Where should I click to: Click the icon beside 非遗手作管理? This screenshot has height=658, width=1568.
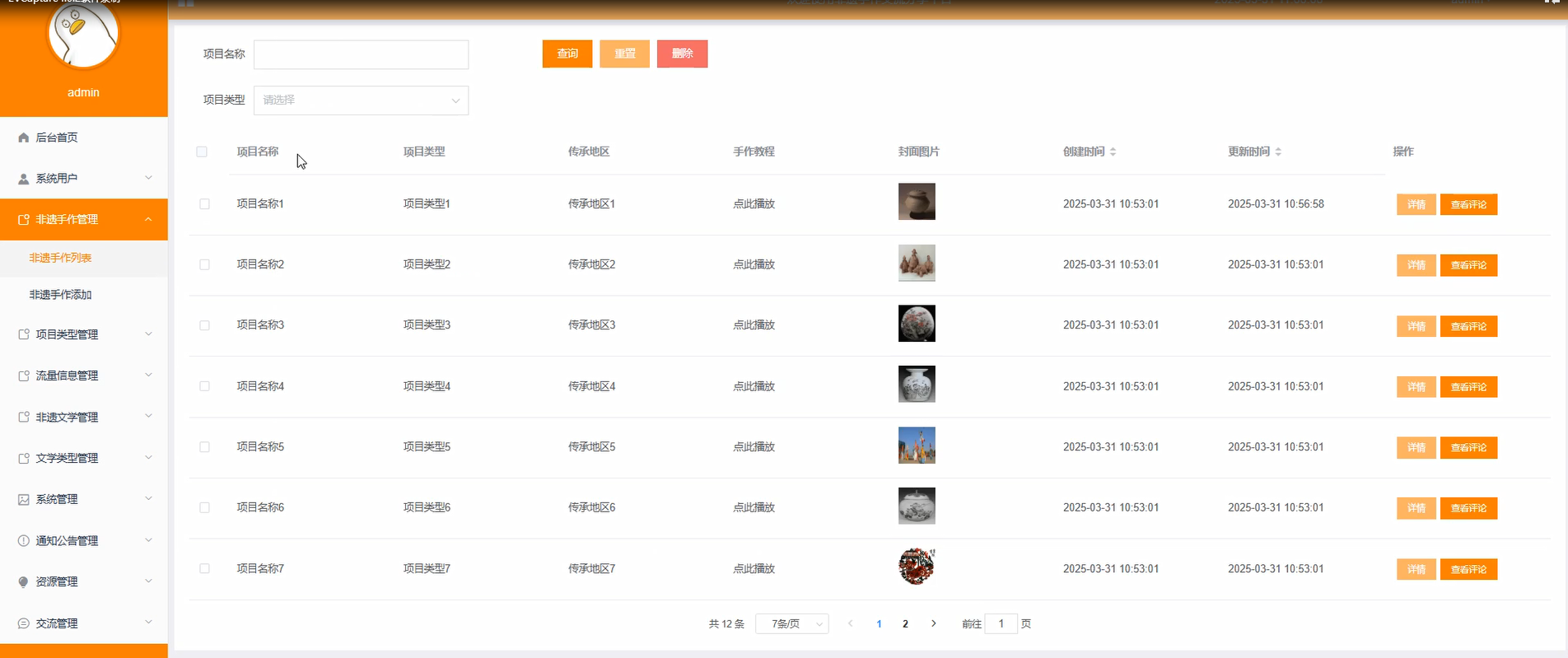[x=23, y=220]
